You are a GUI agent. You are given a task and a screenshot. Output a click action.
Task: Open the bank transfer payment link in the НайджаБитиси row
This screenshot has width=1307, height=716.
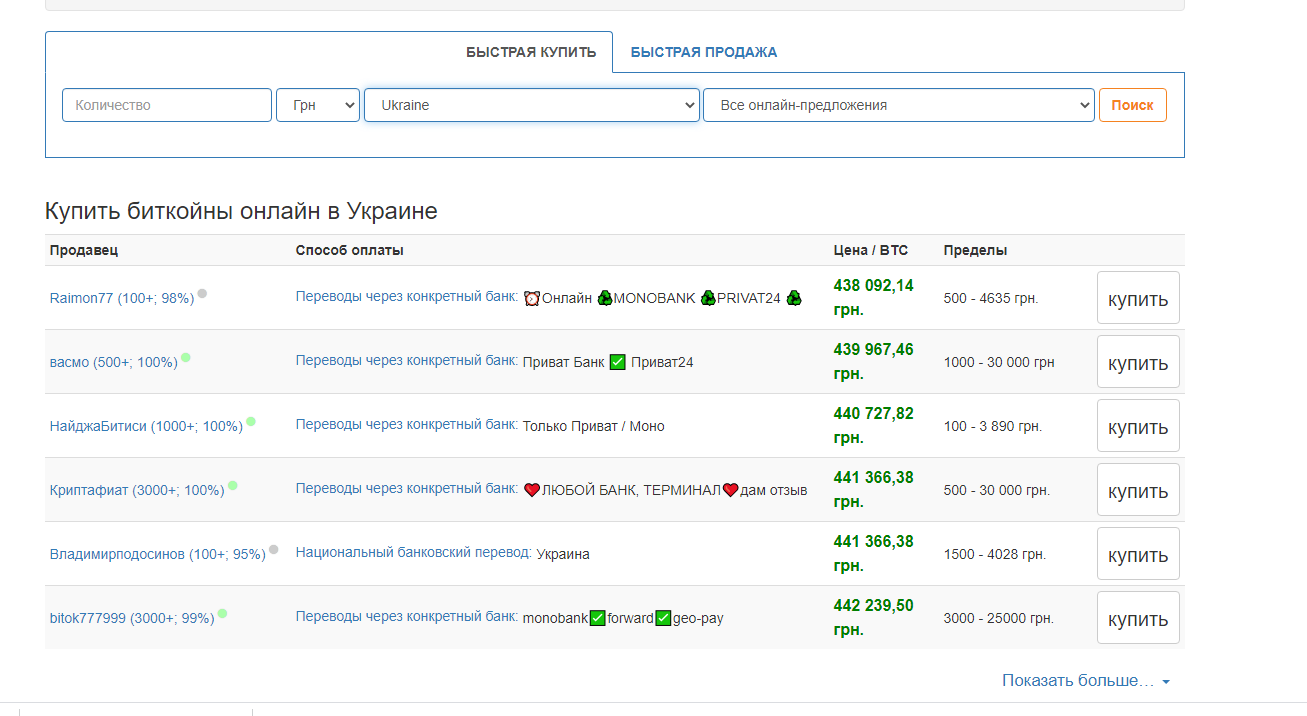click(x=407, y=424)
